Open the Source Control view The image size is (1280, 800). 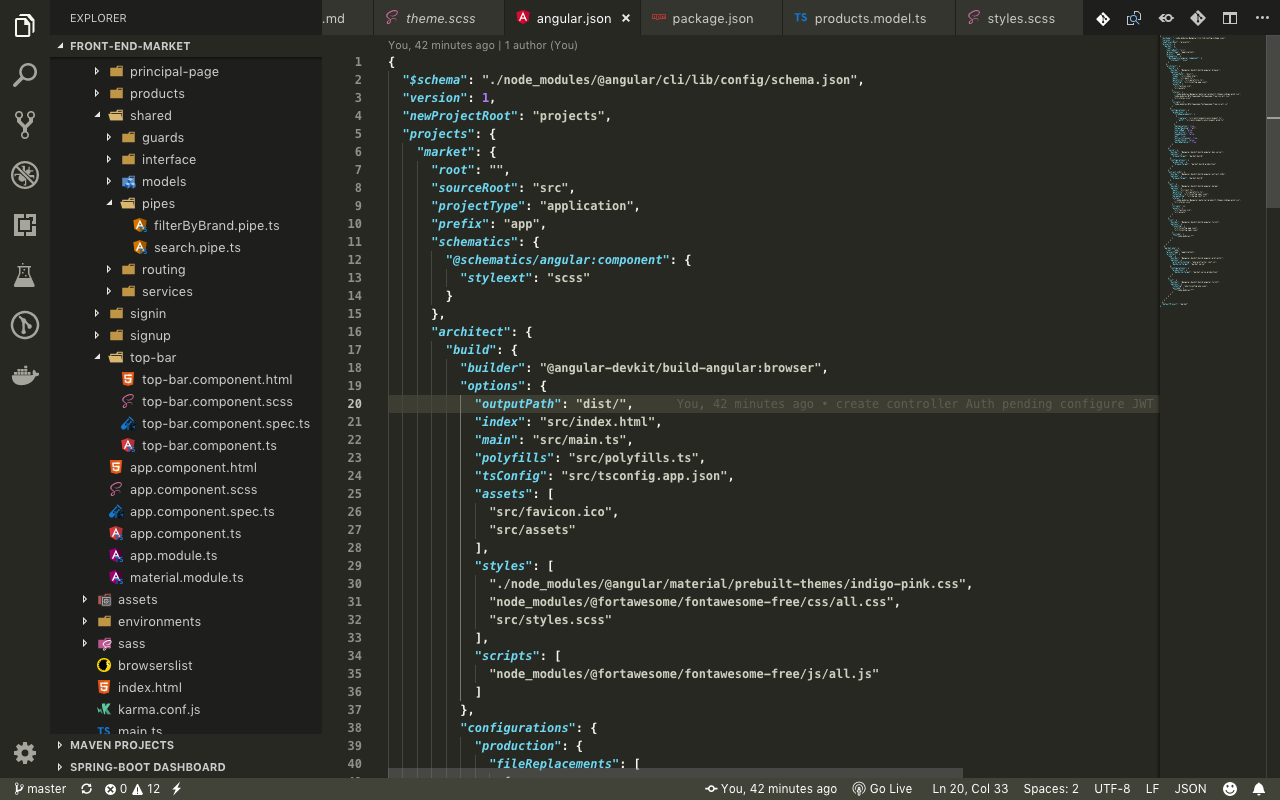point(24,125)
